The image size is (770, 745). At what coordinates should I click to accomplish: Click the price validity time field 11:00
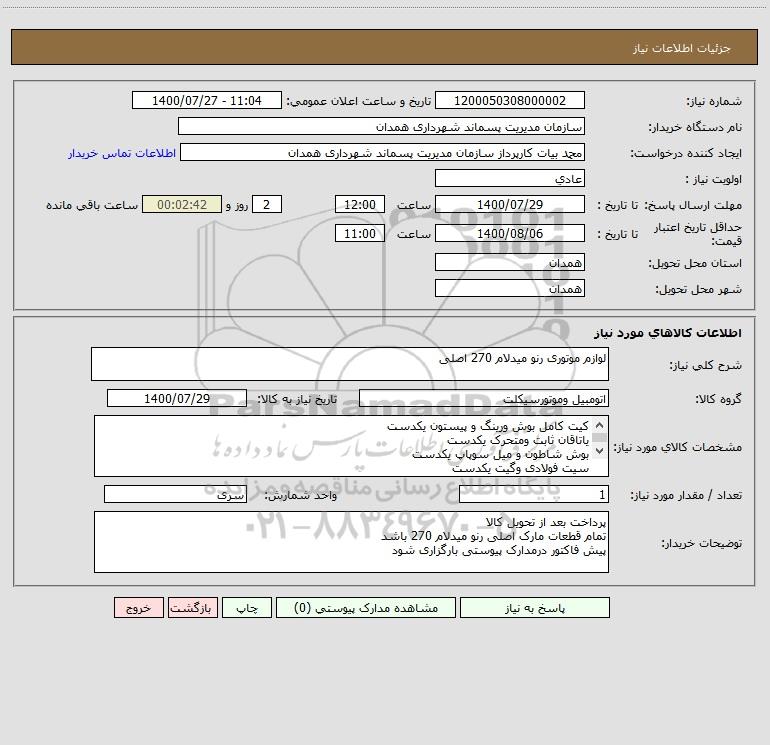[359, 233]
